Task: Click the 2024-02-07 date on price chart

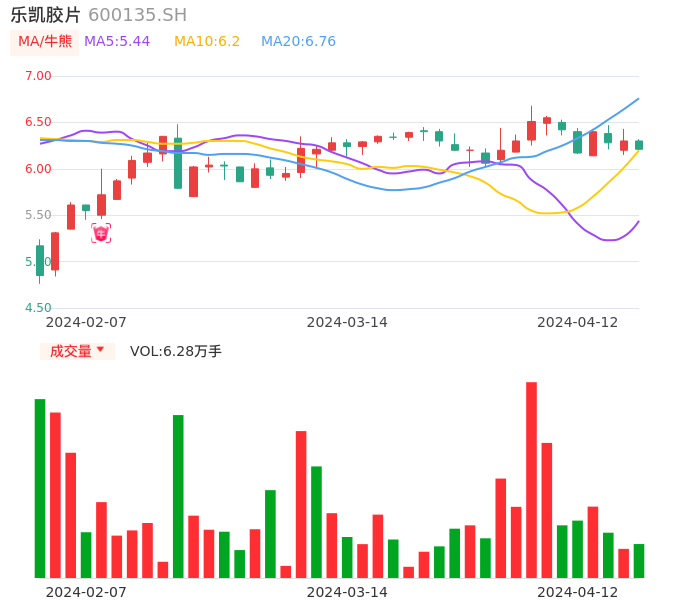Action: (86, 322)
